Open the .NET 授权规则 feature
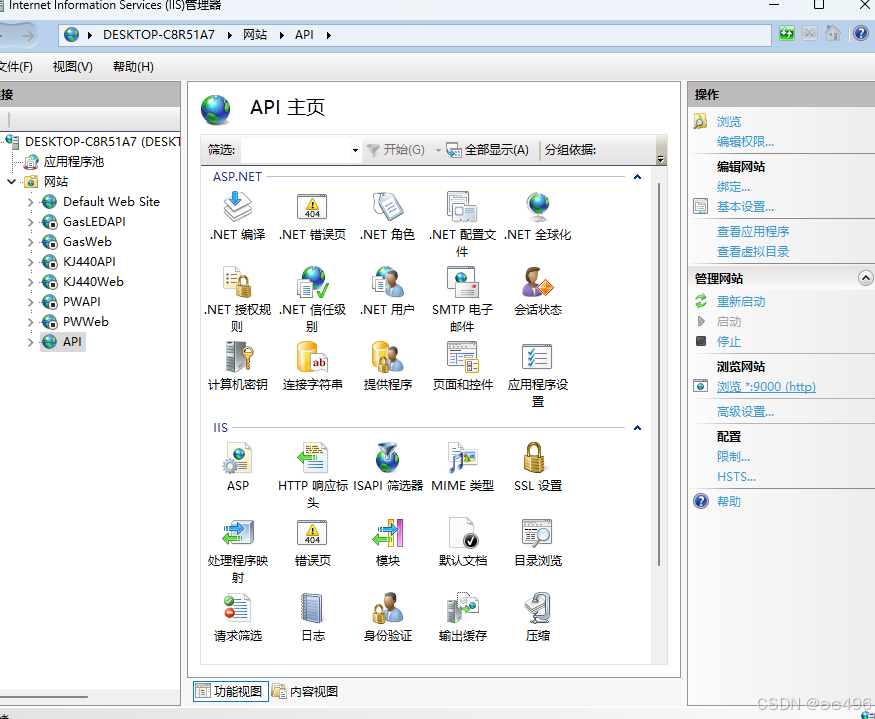875x719 pixels. click(238, 299)
